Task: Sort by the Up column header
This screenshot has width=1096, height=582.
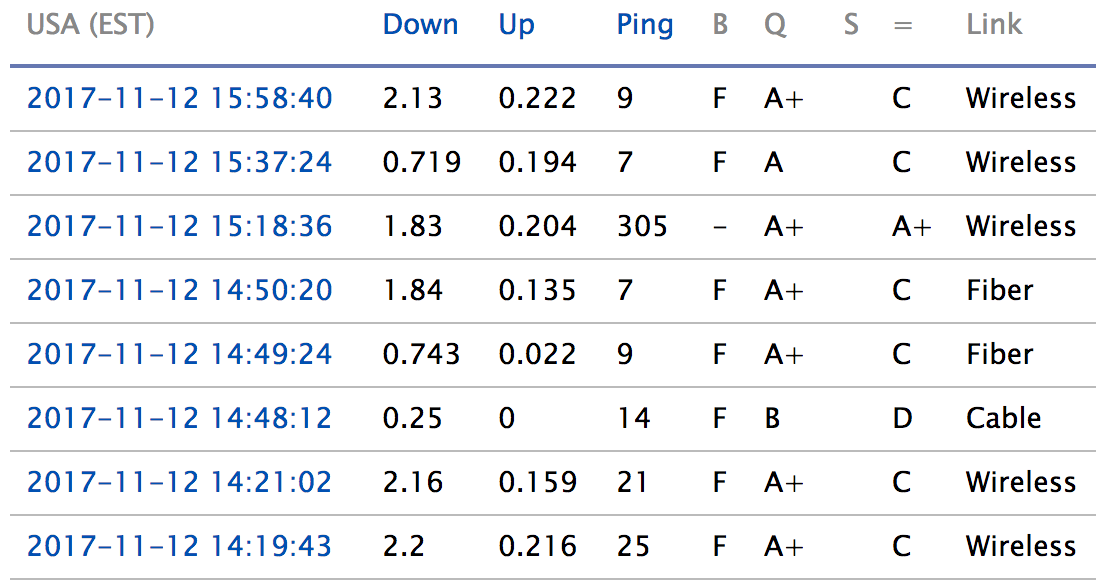Action: point(516,25)
